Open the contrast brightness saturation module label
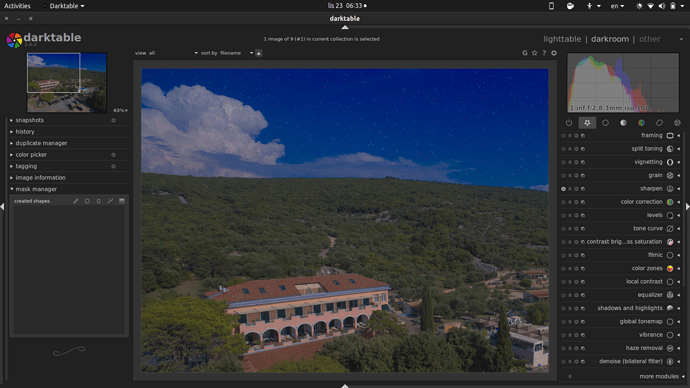The image size is (690, 388). pos(624,242)
